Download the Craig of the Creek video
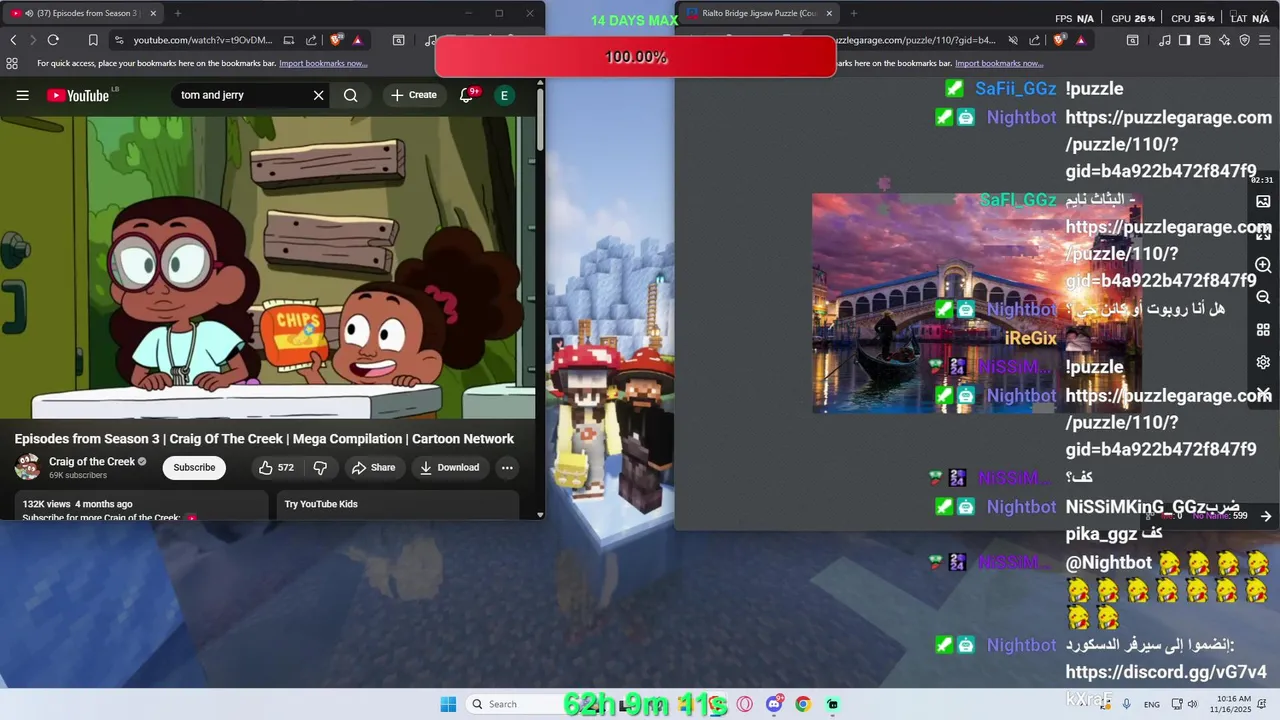Viewport: 1280px width, 720px height. pyautogui.click(x=450, y=467)
